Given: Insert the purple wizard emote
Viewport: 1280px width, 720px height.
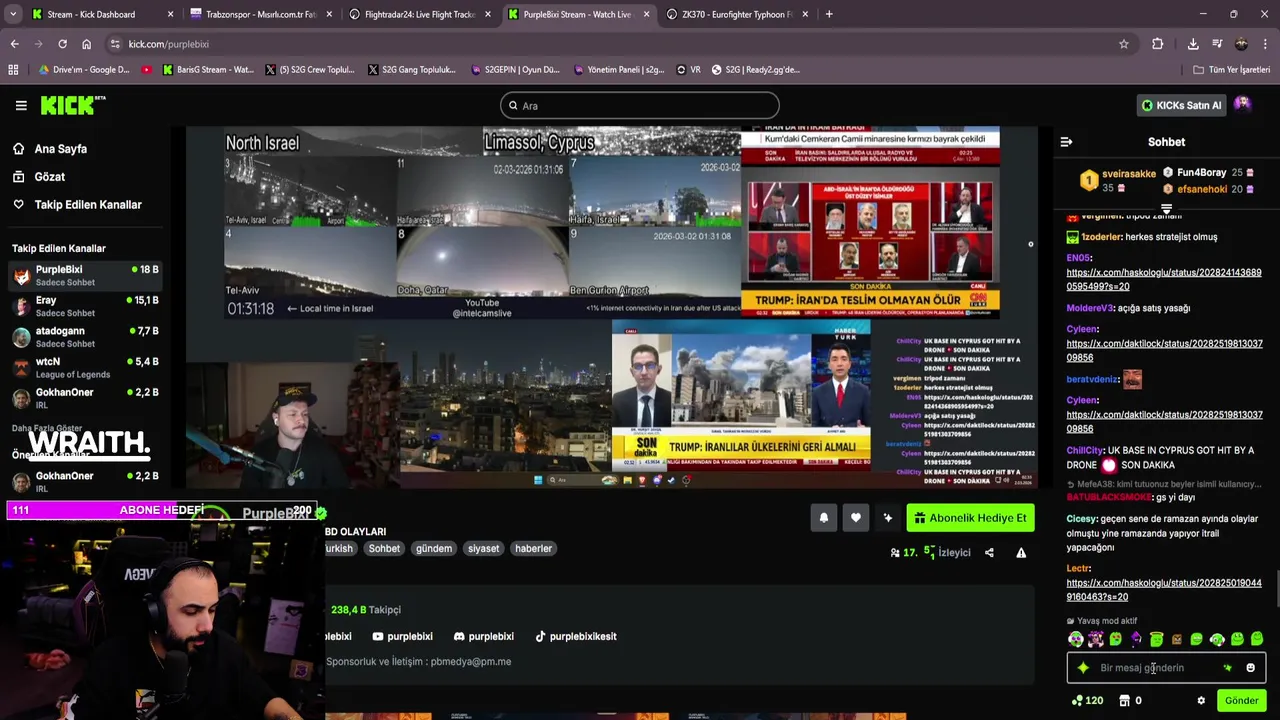Looking at the screenshot, I should point(1136,639).
